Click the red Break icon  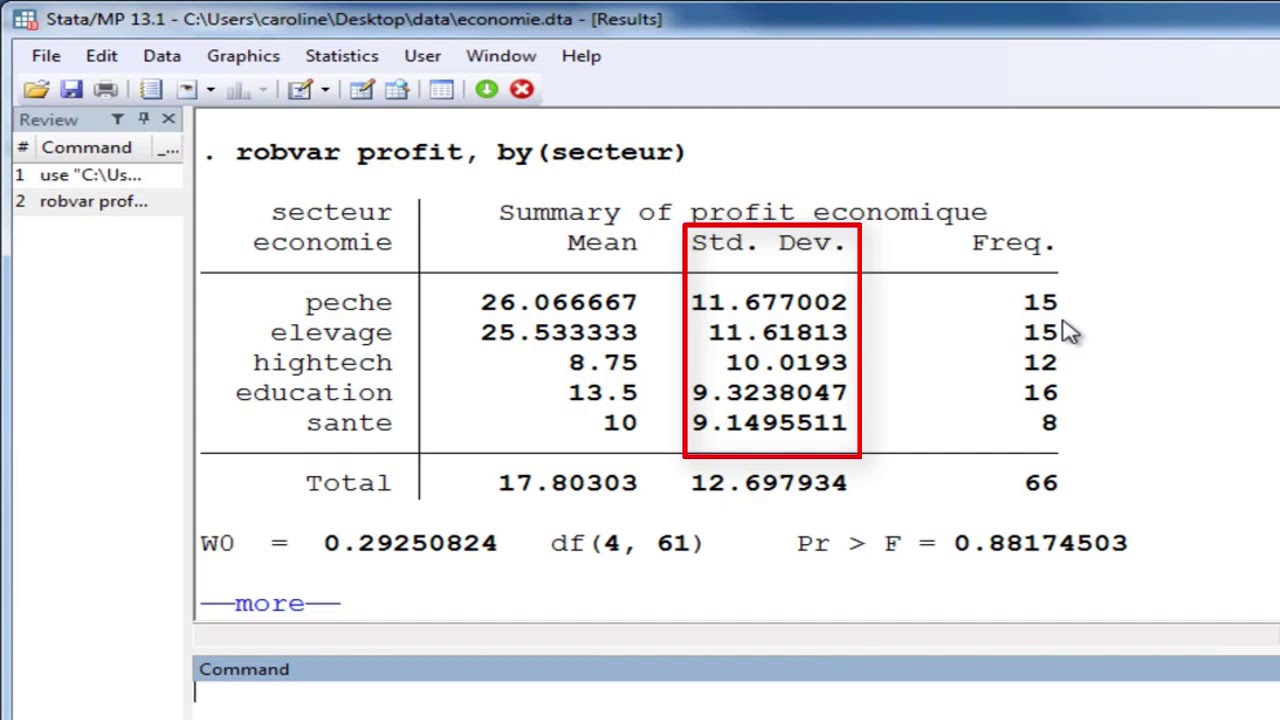[x=522, y=89]
